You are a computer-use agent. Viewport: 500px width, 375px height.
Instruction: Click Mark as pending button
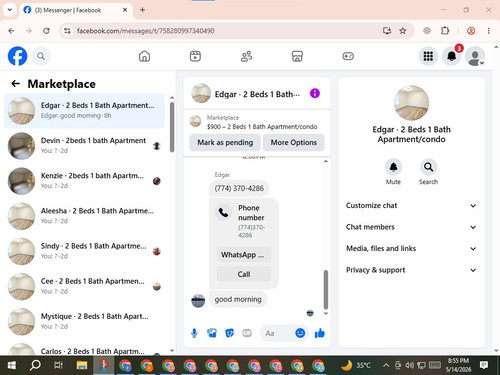(225, 142)
